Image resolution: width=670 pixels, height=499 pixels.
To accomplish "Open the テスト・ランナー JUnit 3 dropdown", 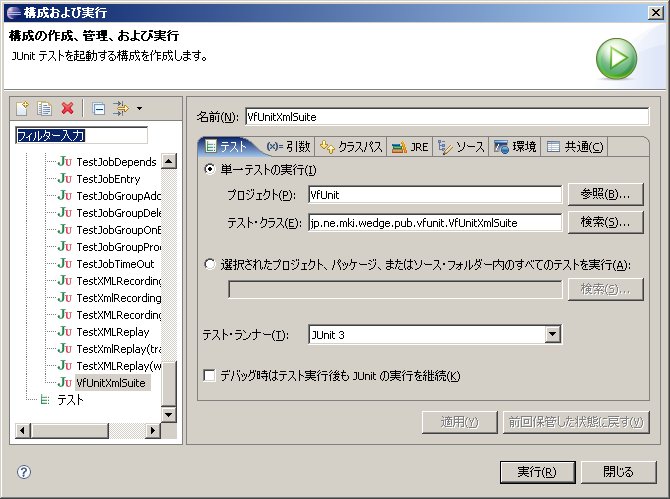I will click(552, 335).
